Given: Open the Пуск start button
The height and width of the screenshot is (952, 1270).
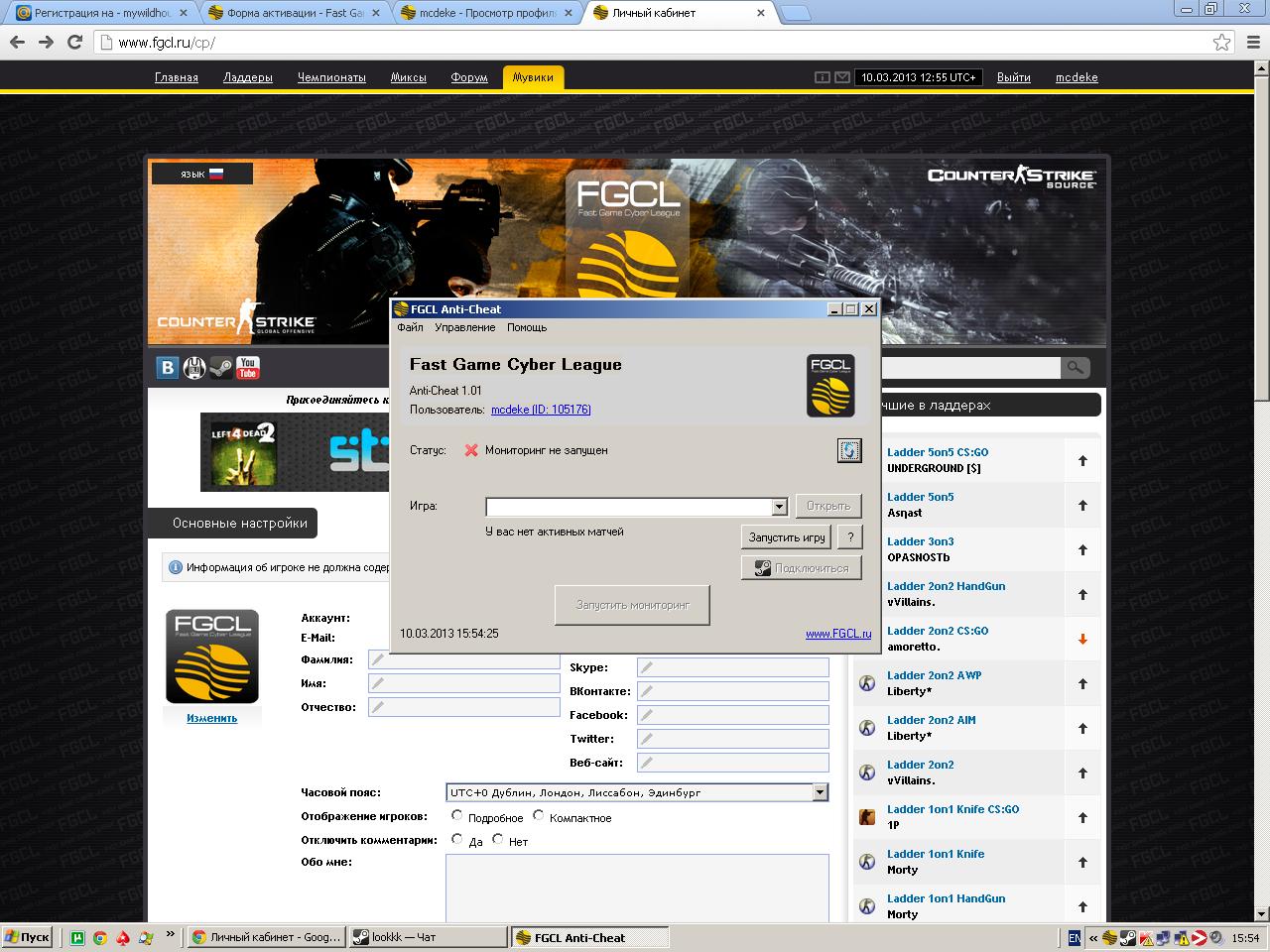Looking at the screenshot, I should pos(28,937).
